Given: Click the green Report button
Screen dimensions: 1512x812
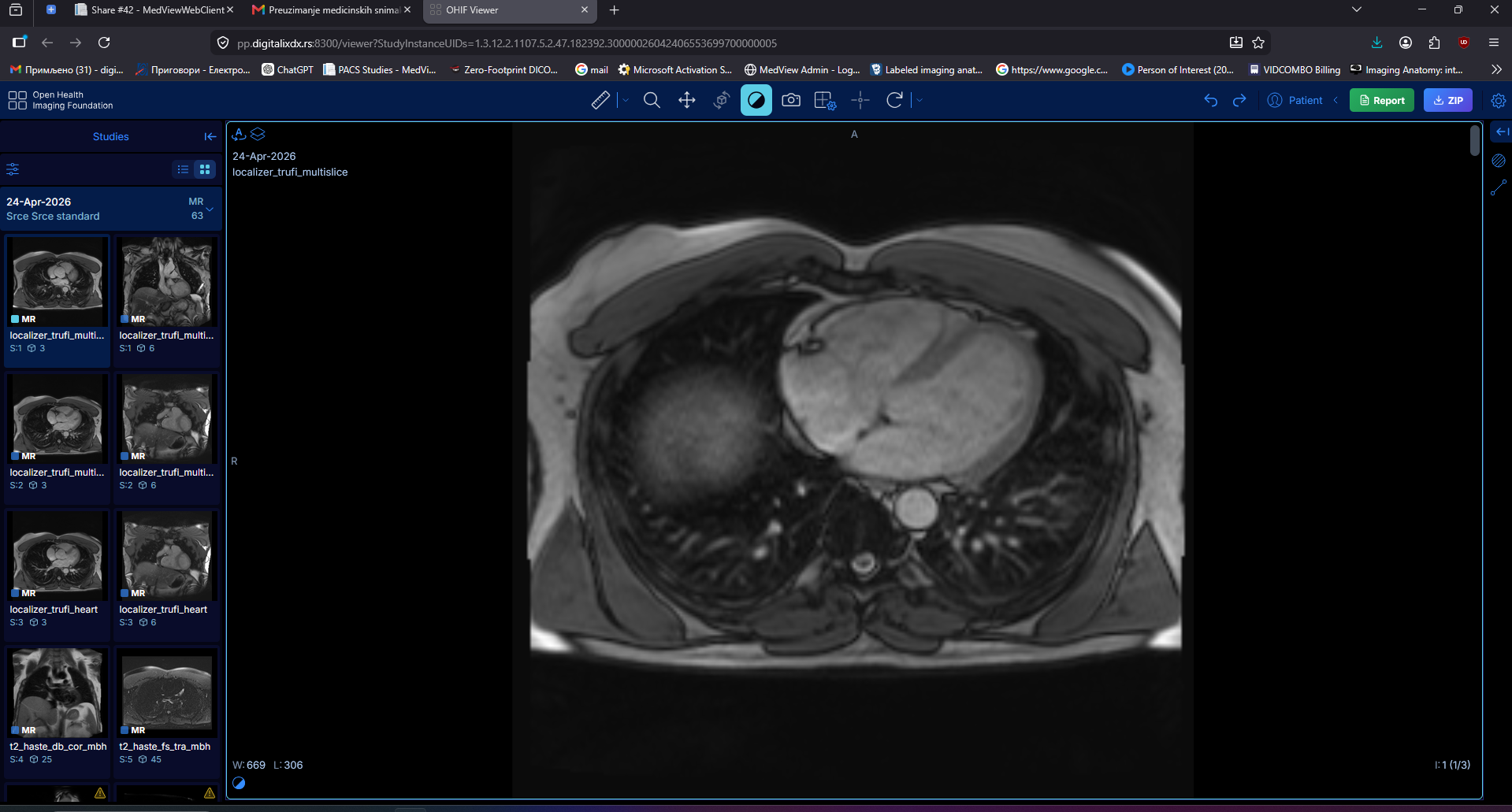Looking at the screenshot, I should pos(1382,100).
